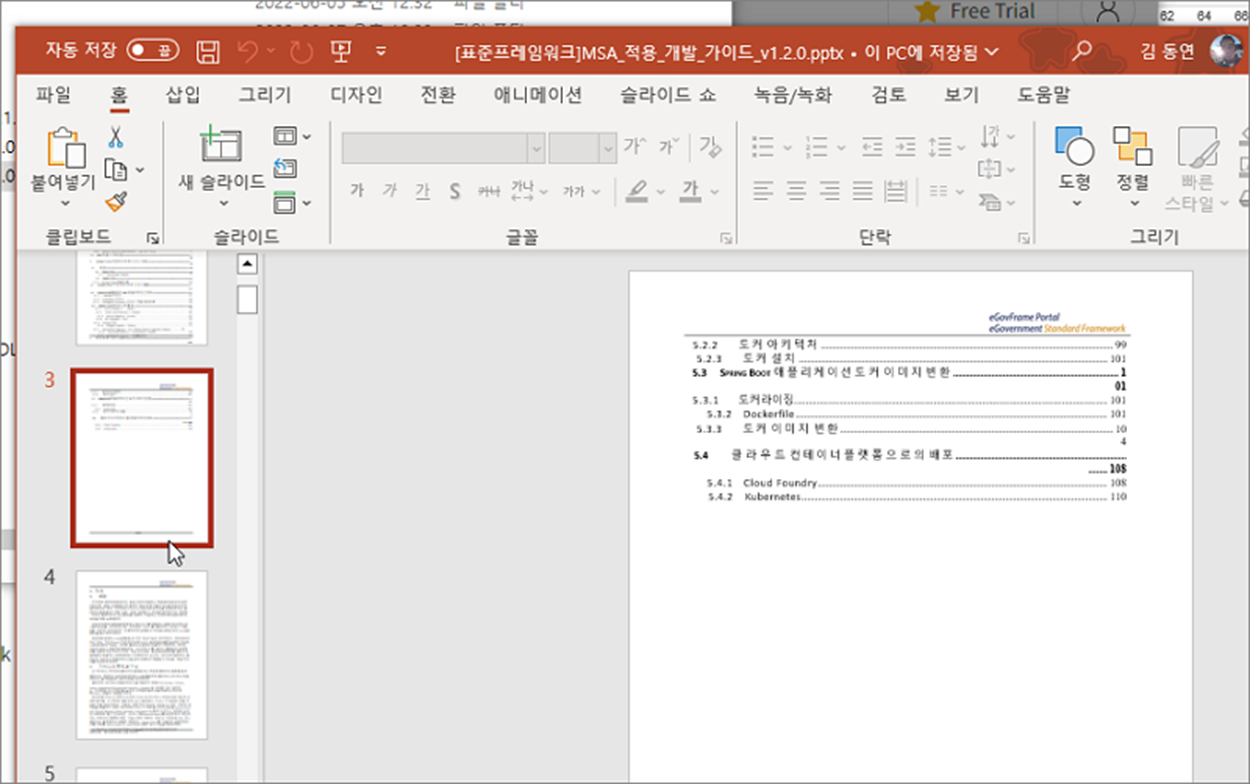Open the font color dropdown arrow

[x=714, y=191]
